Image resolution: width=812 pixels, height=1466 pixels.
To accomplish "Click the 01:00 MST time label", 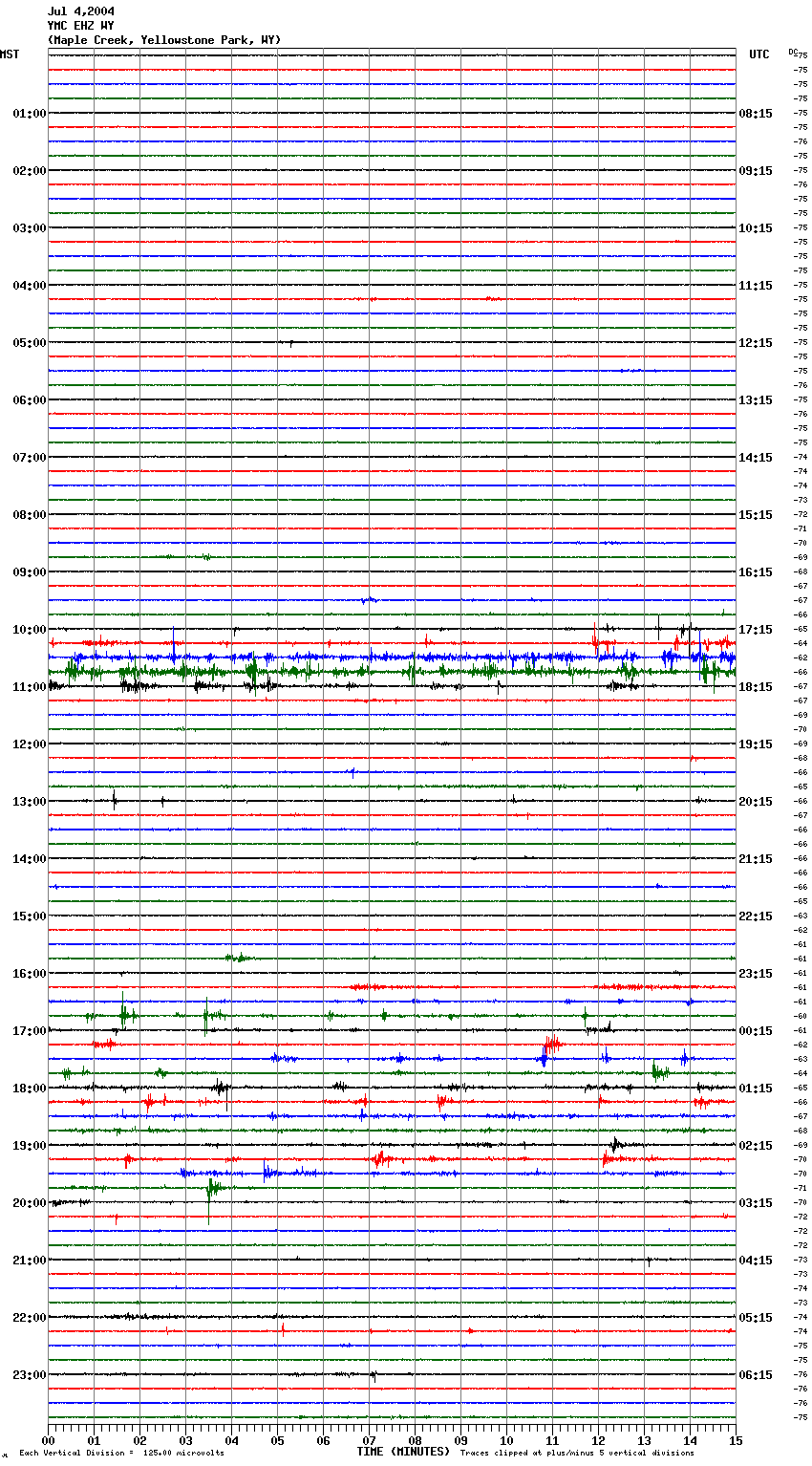I will pyautogui.click(x=30, y=114).
